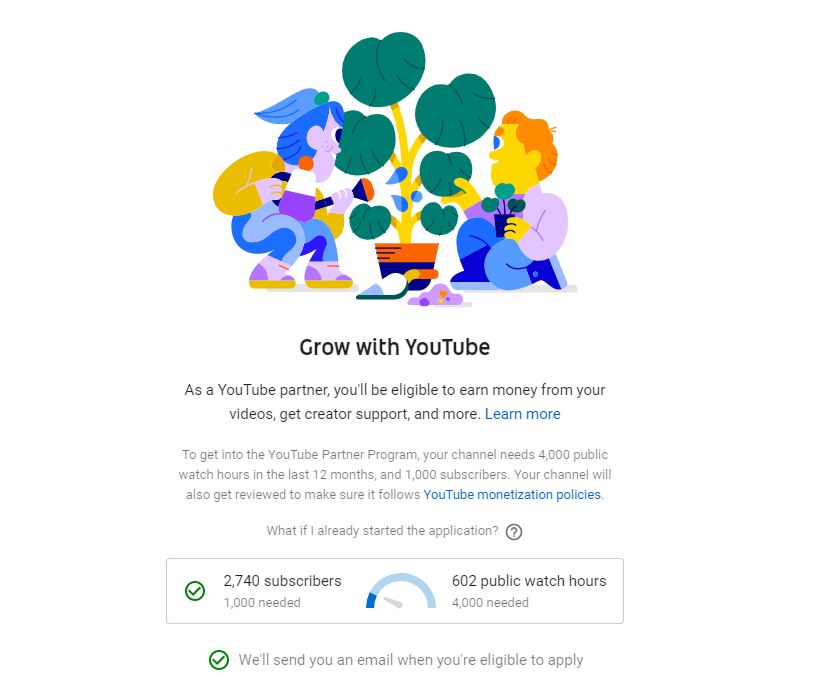Click the Grow with YouTube heading
Viewport: 820px width, 686px height.
tap(395, 347)
